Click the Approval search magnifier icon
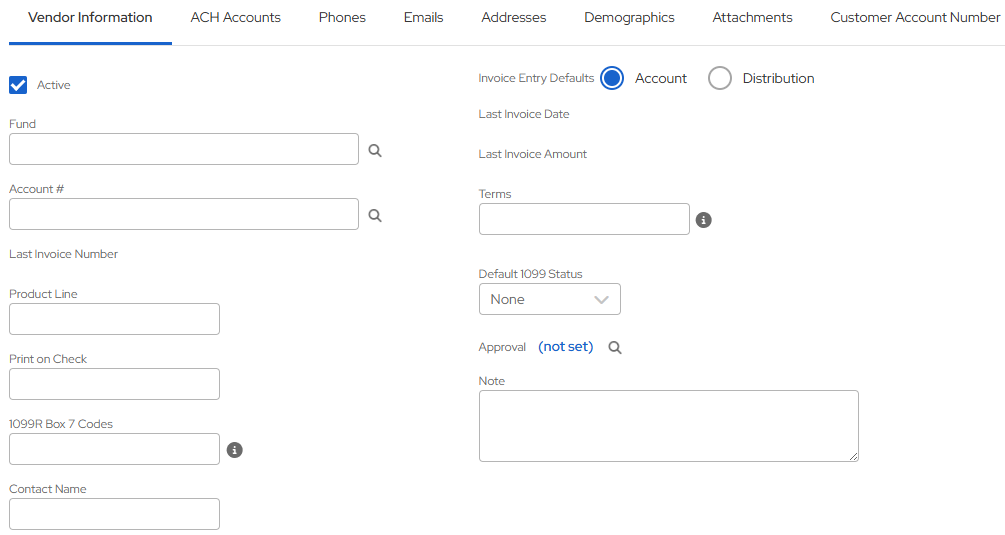The width and height of the screenshot is (1005, 535). 615,348
